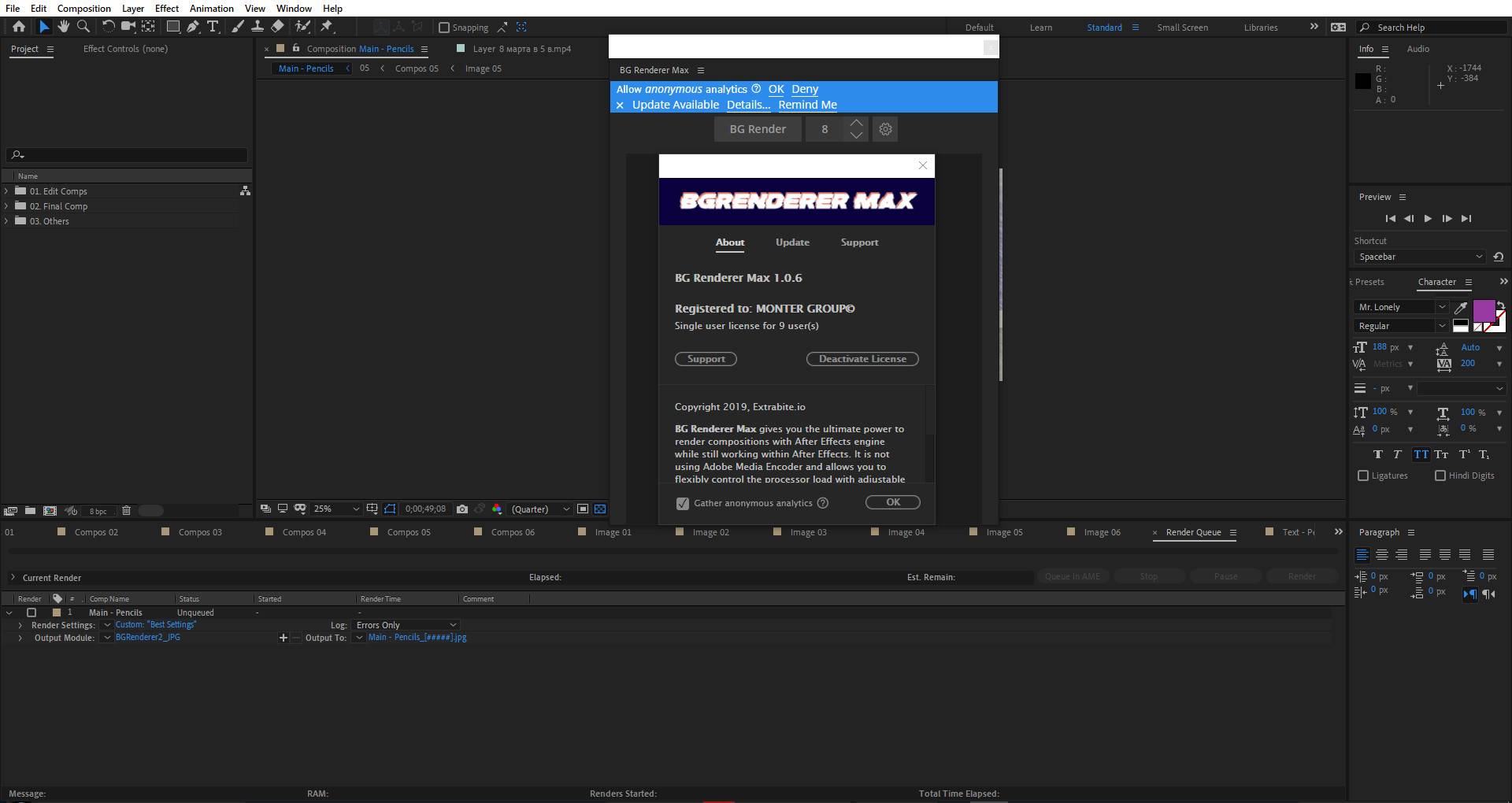1512x803 pixels.
Task: Switch to the Support tab in BG Renderer dialog
Action: coord(859,242)
